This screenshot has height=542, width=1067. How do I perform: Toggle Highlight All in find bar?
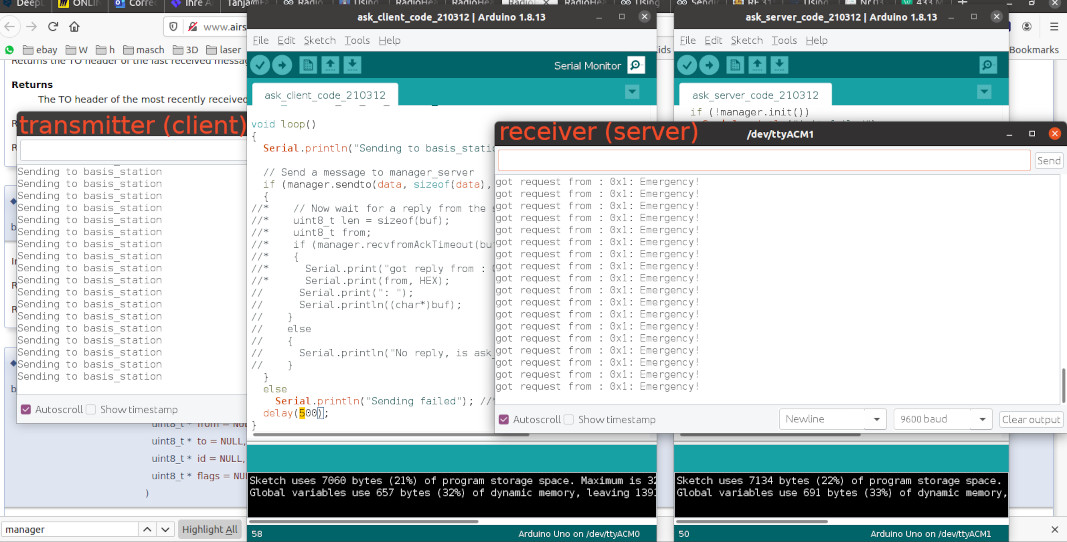click(210, 529)
